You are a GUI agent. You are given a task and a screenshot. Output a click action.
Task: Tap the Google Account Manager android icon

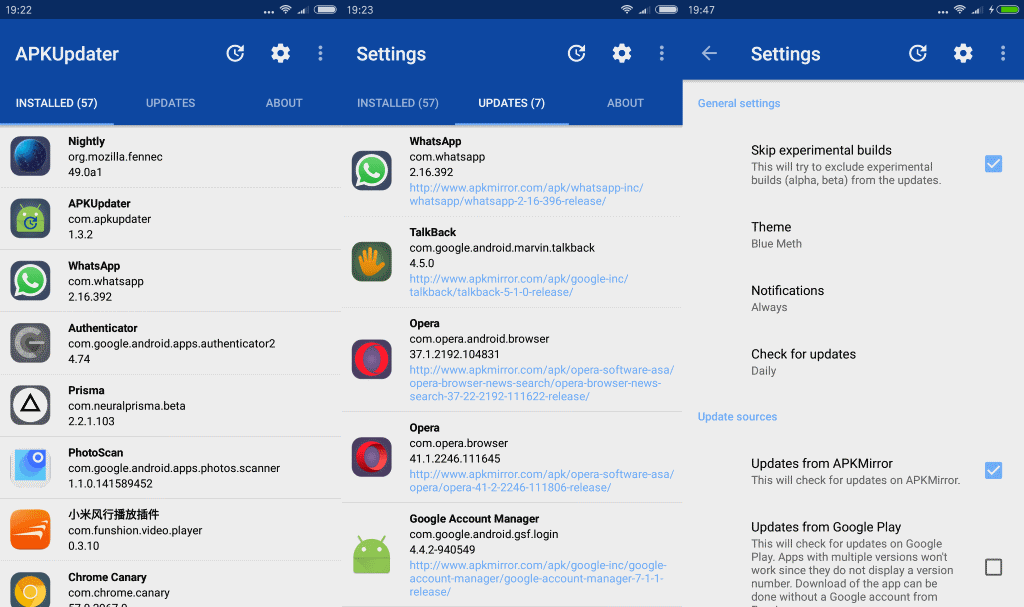point(371,554)
